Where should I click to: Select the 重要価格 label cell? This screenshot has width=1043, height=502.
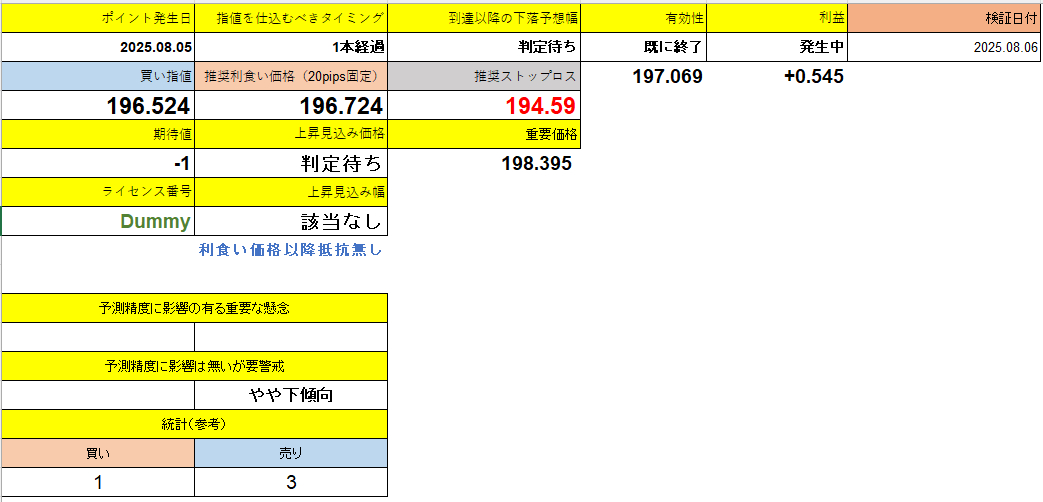484,134
